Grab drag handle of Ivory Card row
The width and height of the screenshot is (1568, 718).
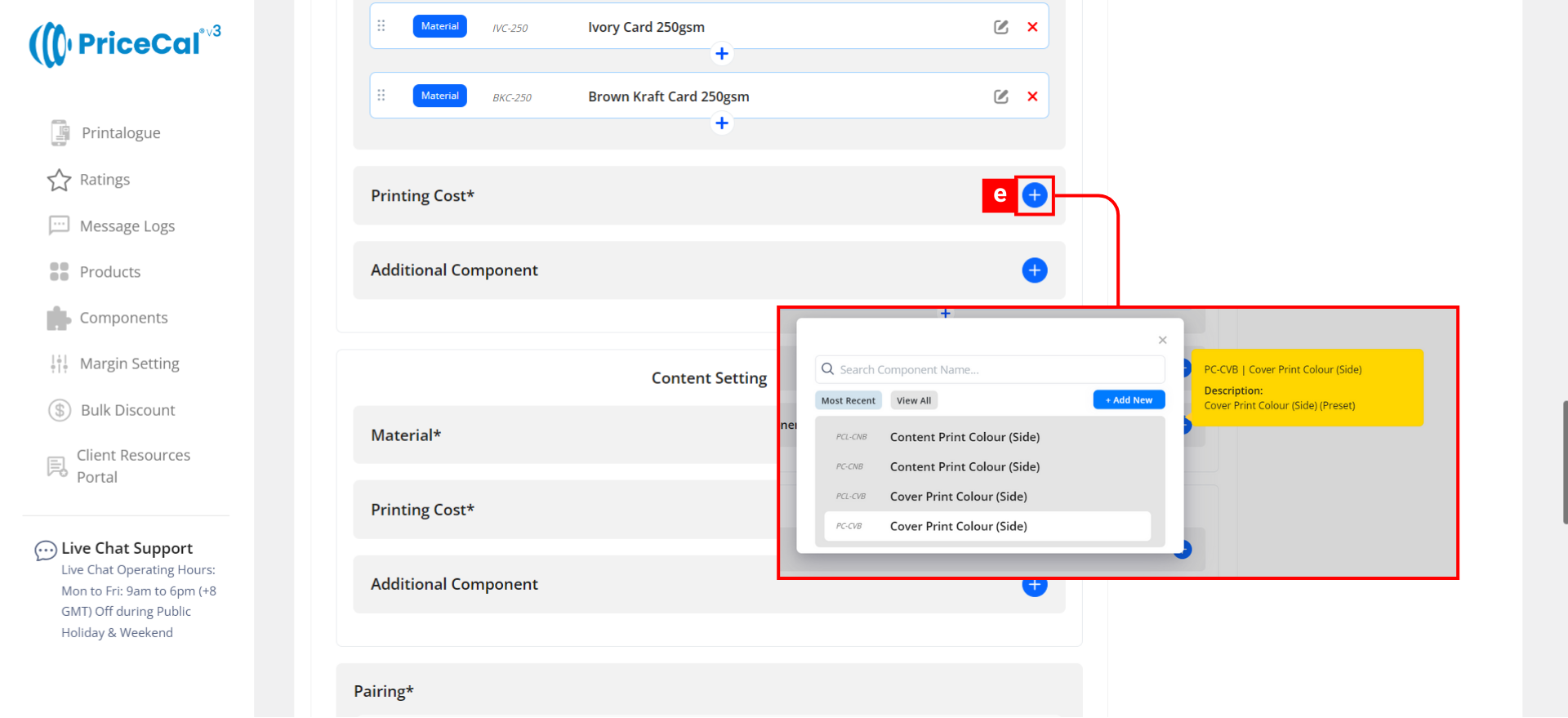pyautogui.click(x=381, y=26)
